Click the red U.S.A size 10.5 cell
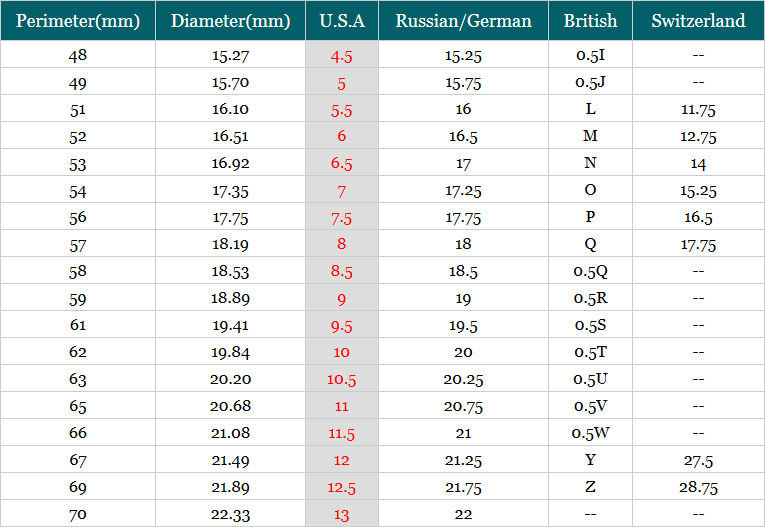The image size is (765, 527). pos(342,379)
